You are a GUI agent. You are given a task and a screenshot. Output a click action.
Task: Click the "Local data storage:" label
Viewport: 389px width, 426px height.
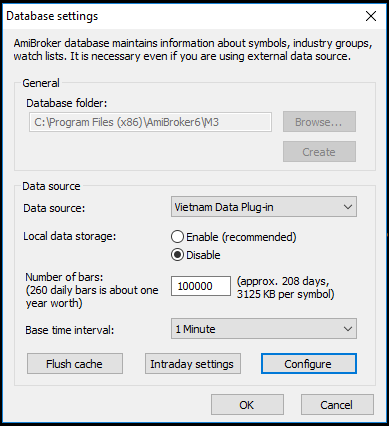[70, 236]
